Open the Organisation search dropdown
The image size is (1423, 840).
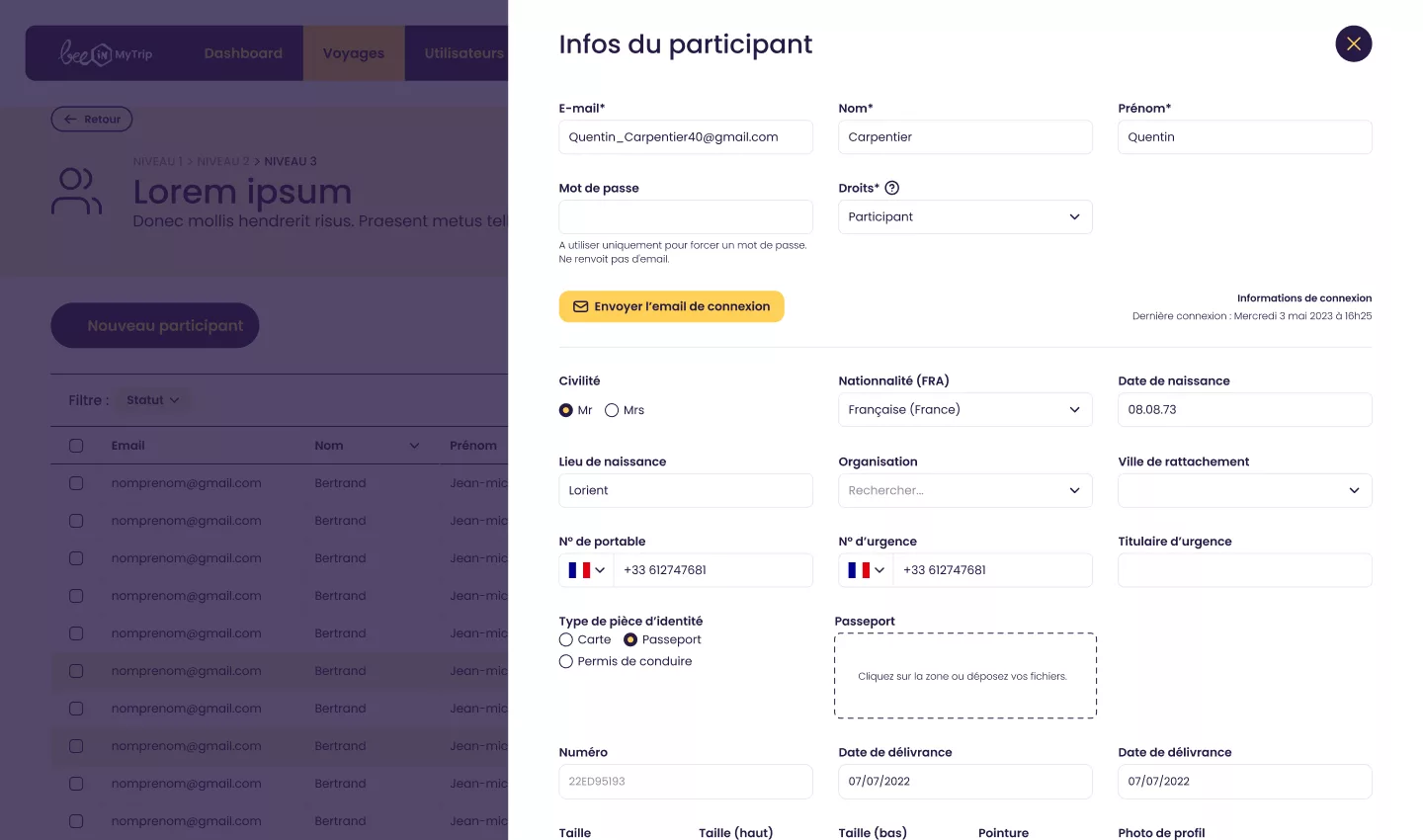click(964, 490)
